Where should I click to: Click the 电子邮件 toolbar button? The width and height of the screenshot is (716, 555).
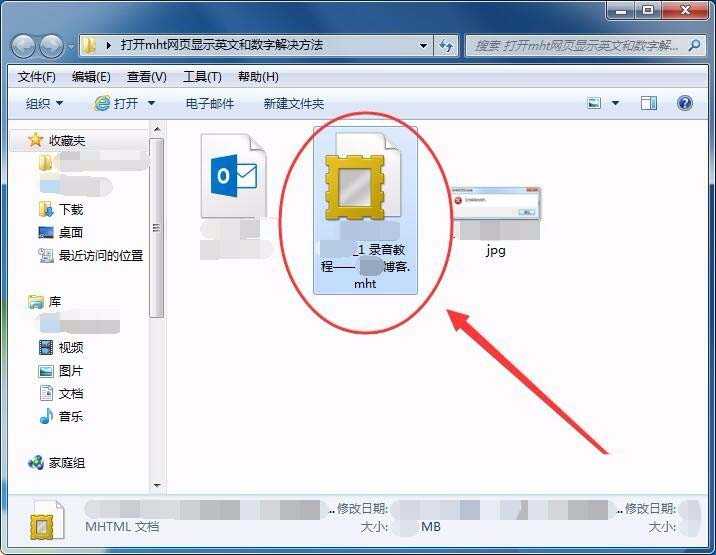(210, 103)
